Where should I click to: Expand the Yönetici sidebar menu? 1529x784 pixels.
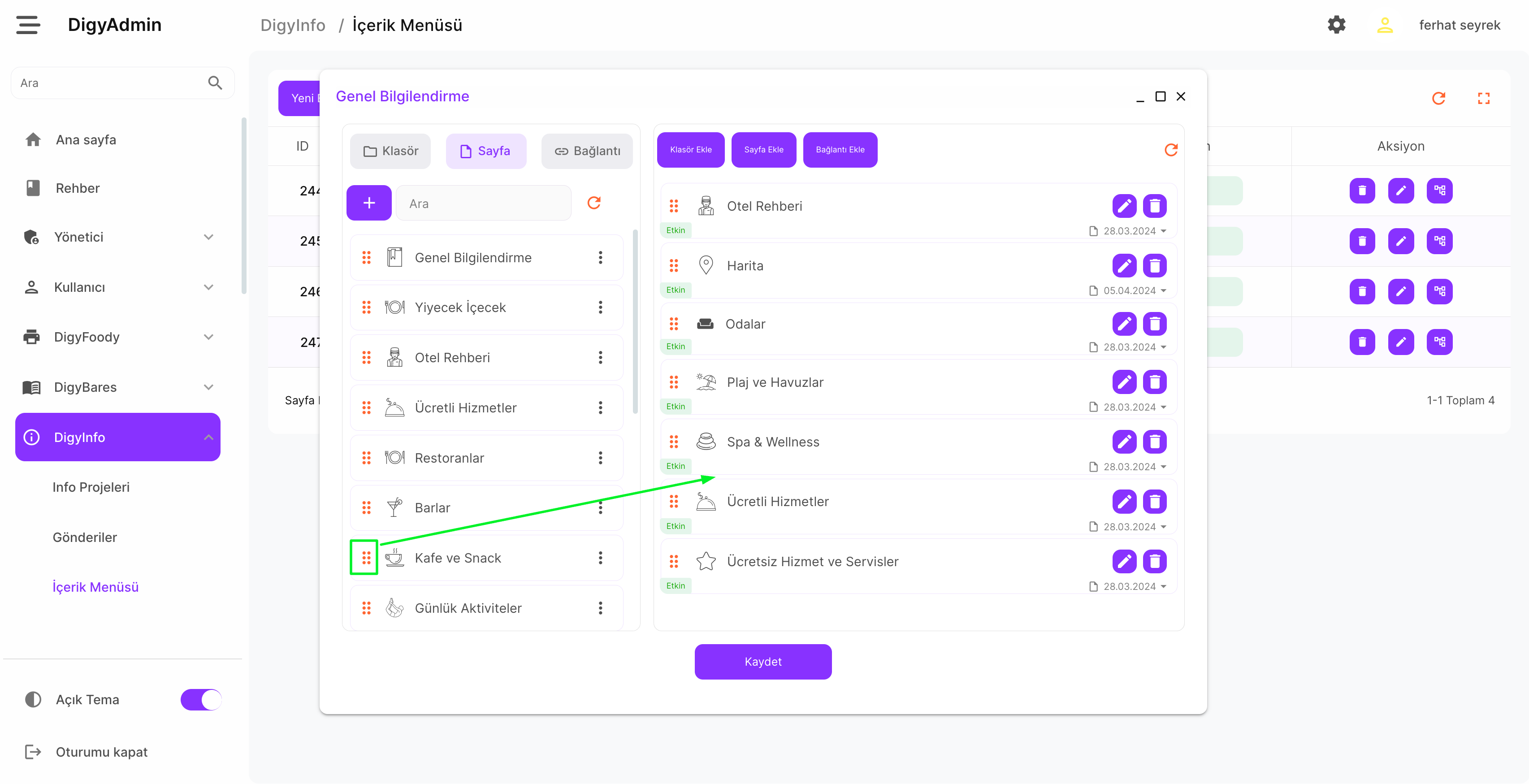(208, 237)
